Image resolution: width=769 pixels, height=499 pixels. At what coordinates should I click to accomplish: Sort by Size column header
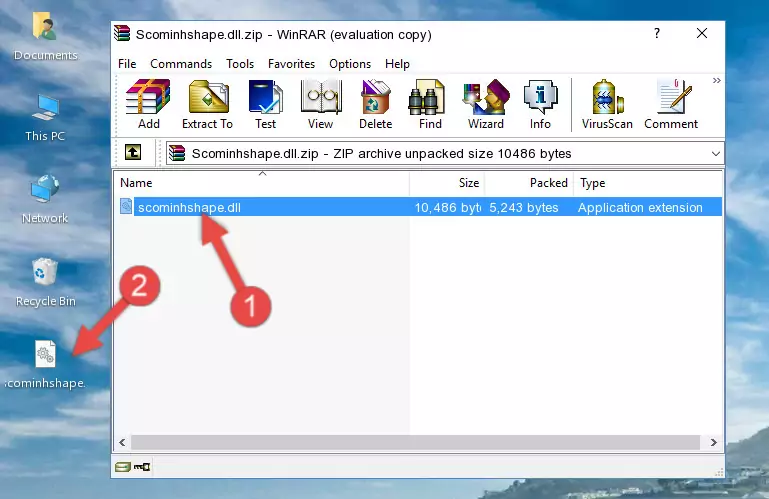[447, 183]
